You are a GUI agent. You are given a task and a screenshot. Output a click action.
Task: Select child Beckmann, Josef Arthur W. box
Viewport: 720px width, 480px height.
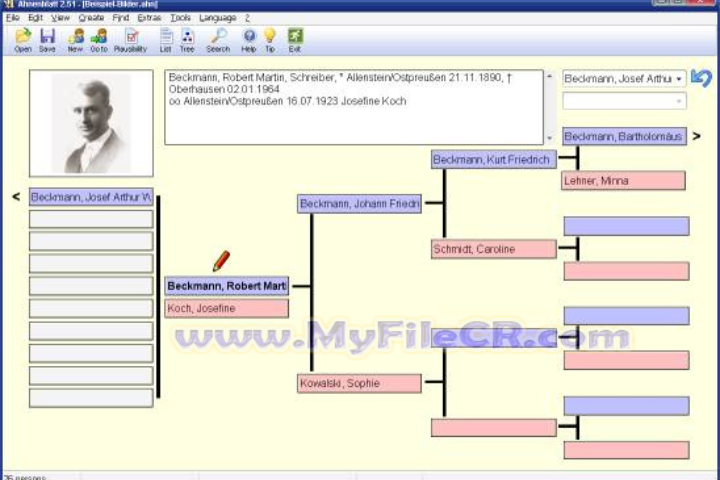[x=91, y=197]
